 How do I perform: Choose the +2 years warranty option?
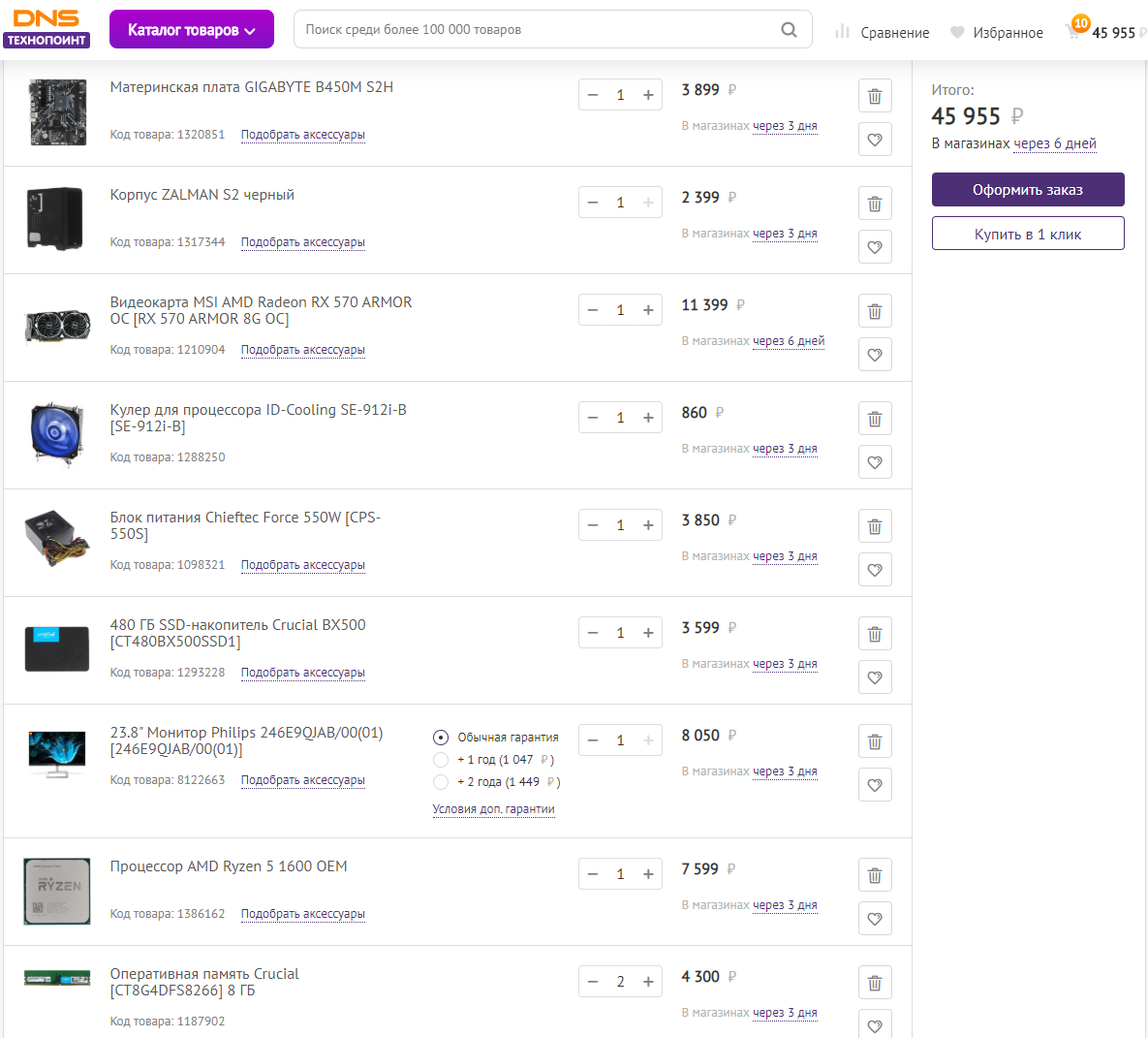tap(441, 782)
